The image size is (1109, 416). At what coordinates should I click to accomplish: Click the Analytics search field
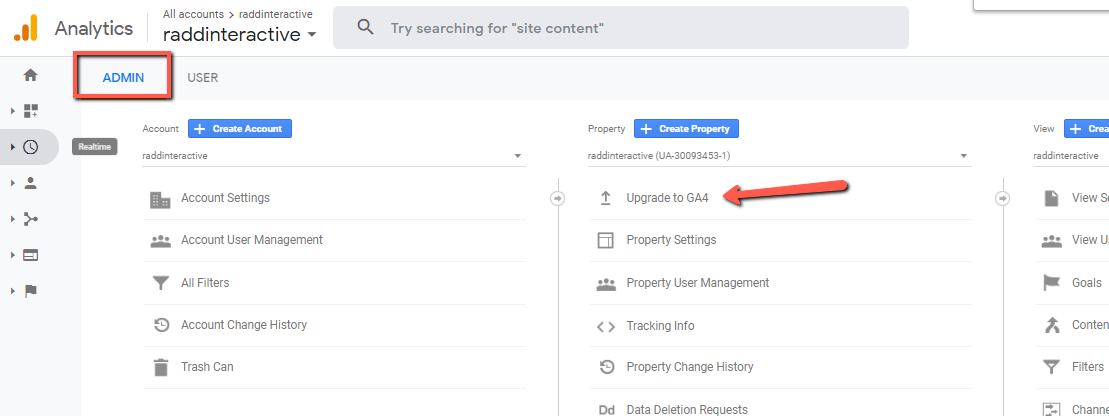pyautogui.click(x=620, y=28)
